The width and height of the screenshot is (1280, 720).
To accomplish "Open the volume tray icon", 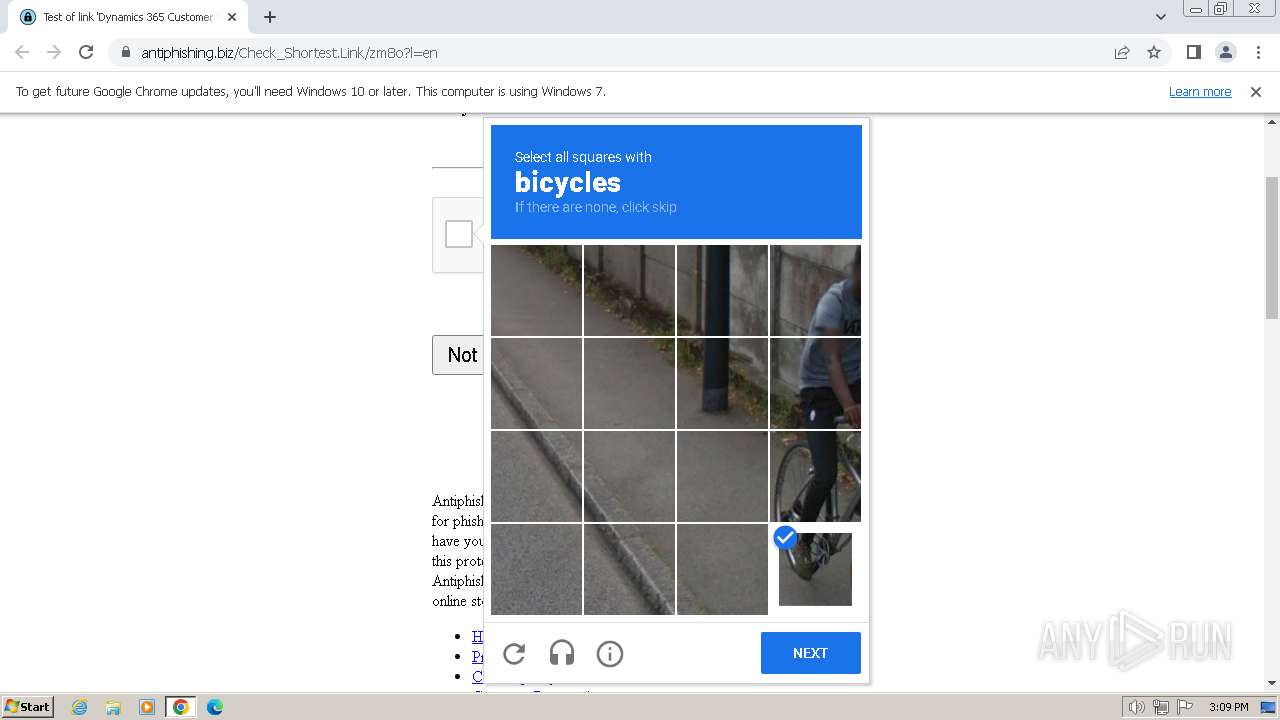I will click(x=1137, y=707).
